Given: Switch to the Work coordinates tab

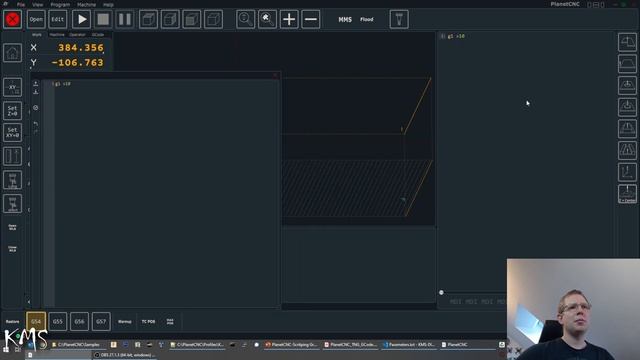Looking at the screenshot, I should coord(37,35).
